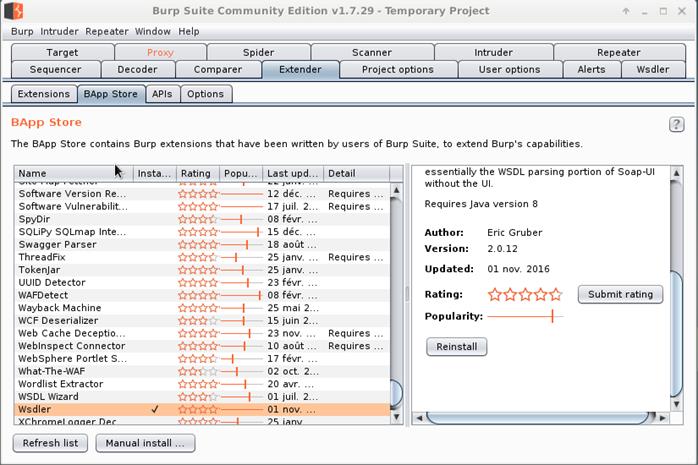Image resolution: width=698 pixels, height=465 pixels.
Task: Sort extensions by the Rating column header
Action: [x=197, y=173]
